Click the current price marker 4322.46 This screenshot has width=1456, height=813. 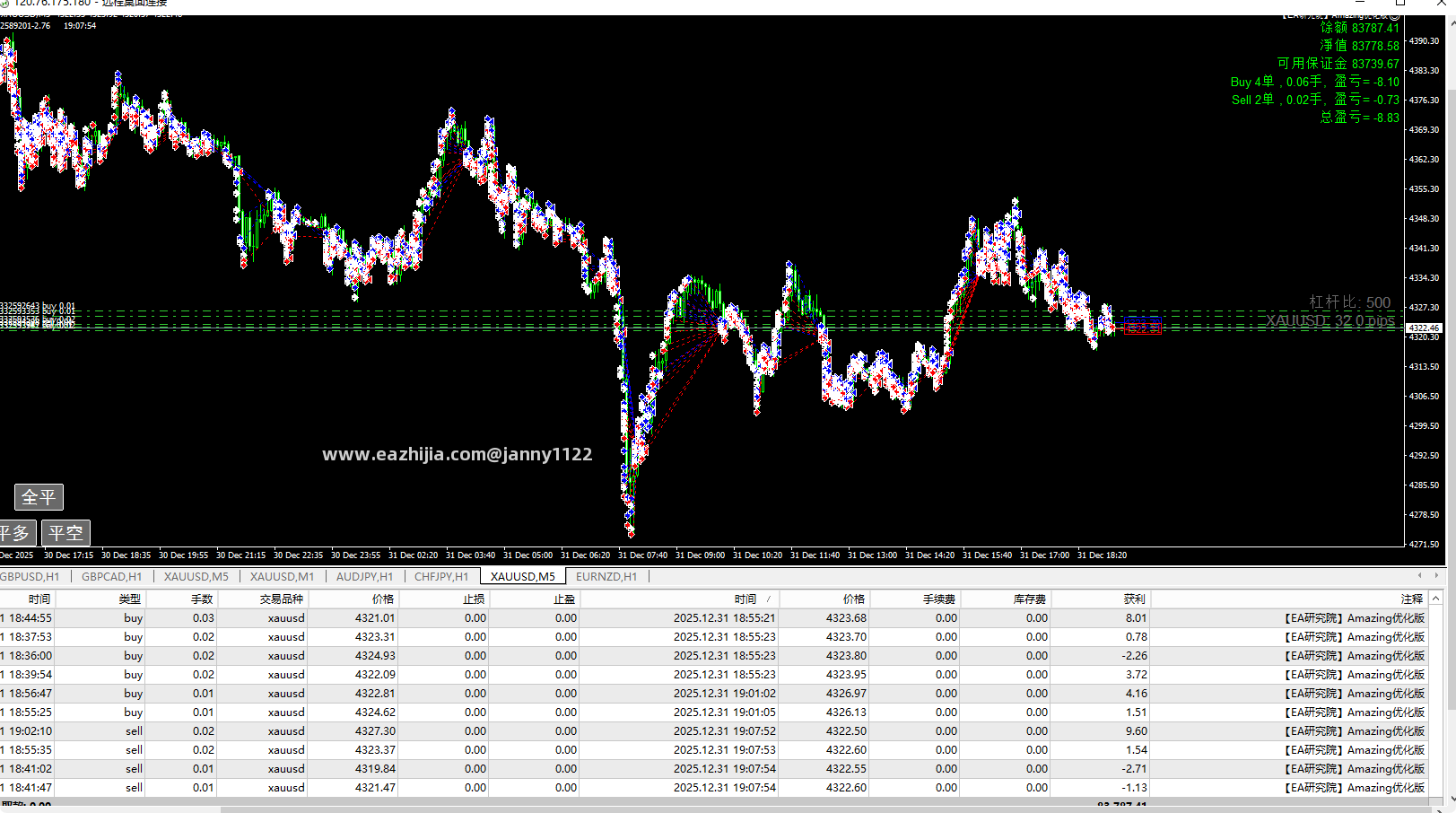coord(1423,328)
